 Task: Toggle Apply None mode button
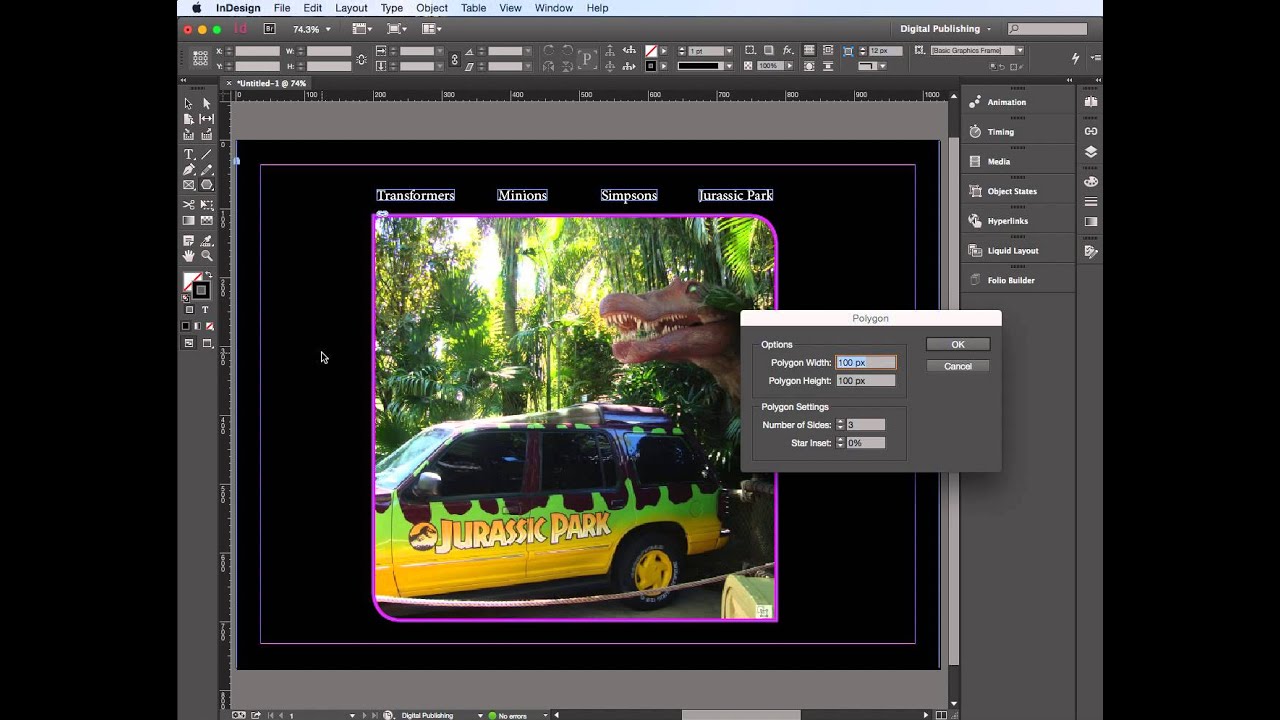208,326
